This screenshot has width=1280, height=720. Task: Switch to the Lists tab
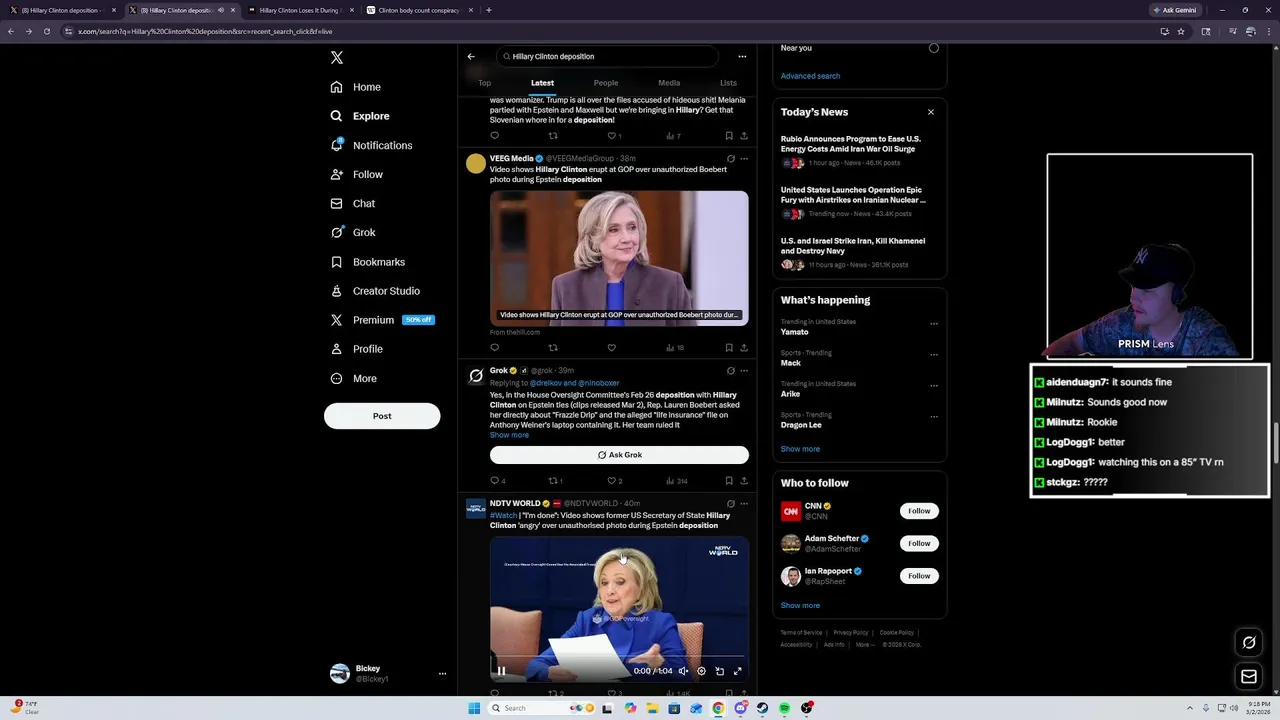click(728, 83)
